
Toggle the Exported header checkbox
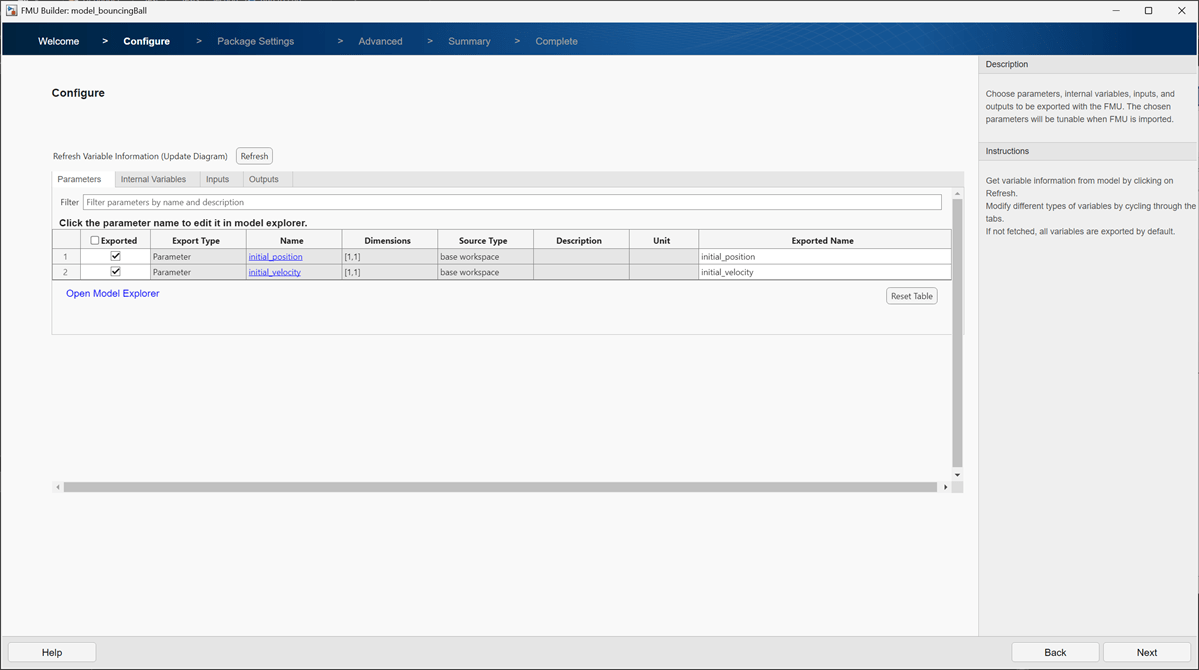95,241
